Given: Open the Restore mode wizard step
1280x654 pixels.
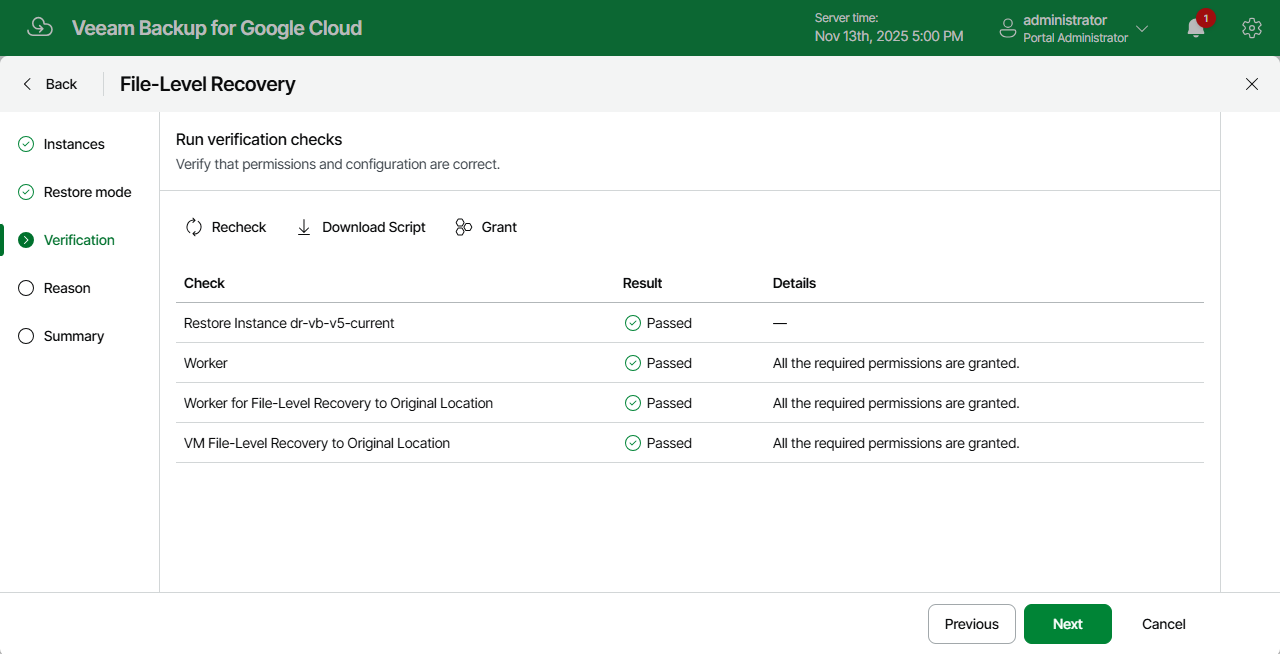Looking at the screenshot, I should (x=87, y=192).
